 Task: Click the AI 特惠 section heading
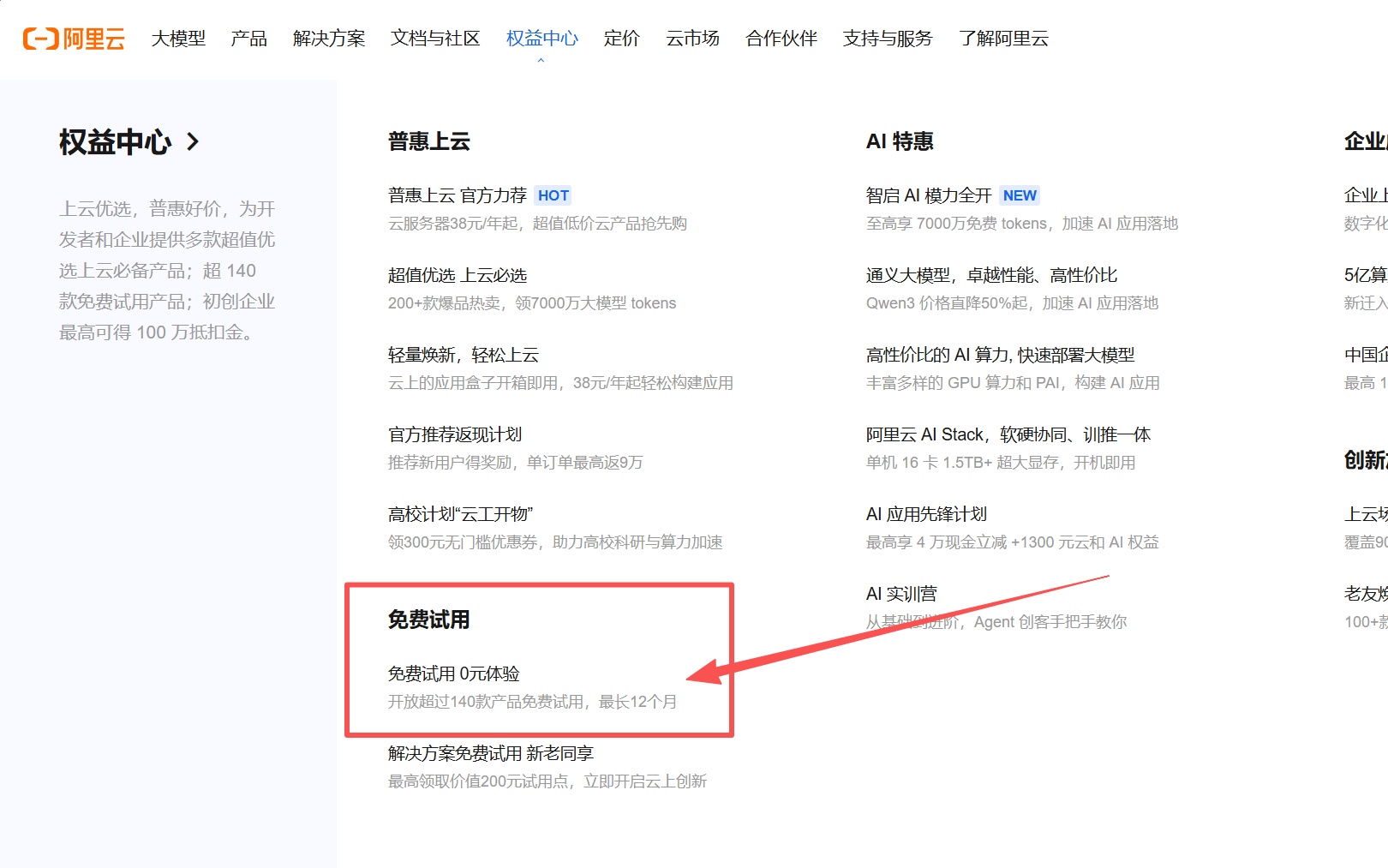(x=900, y=141)
